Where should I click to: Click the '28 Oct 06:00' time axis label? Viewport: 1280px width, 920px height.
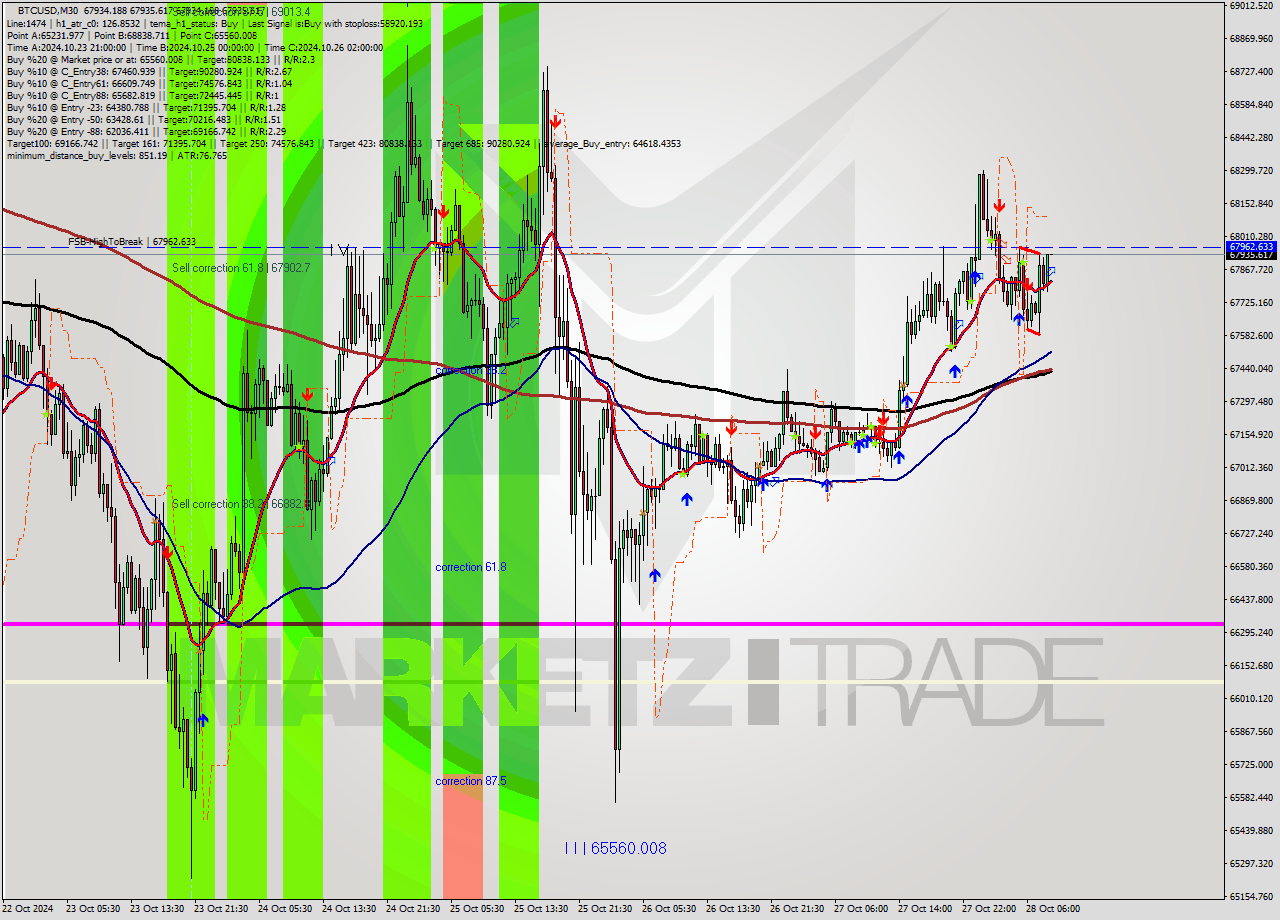(1052, 909)
